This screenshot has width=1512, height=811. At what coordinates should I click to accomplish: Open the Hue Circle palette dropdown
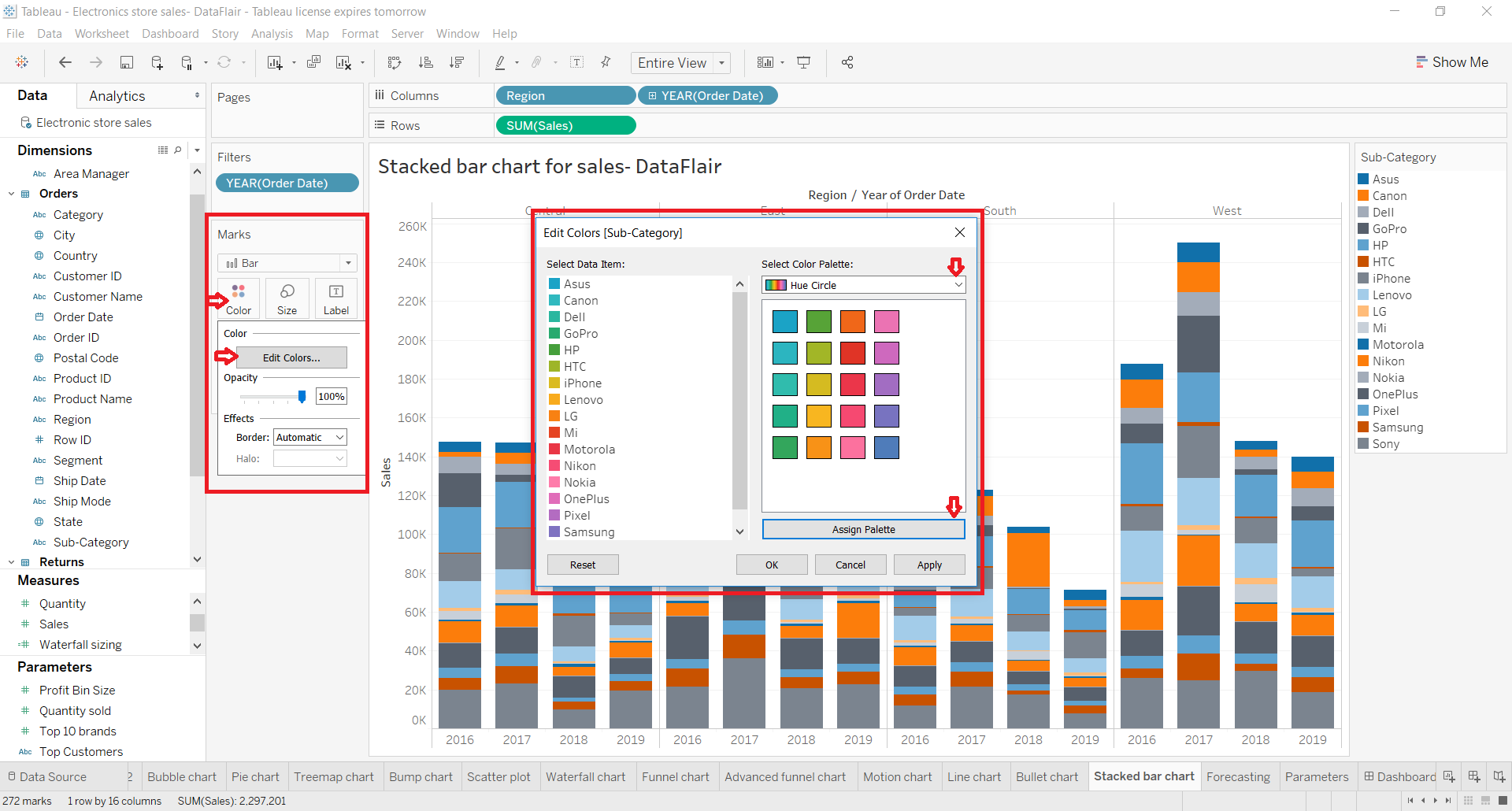(958, 284)
